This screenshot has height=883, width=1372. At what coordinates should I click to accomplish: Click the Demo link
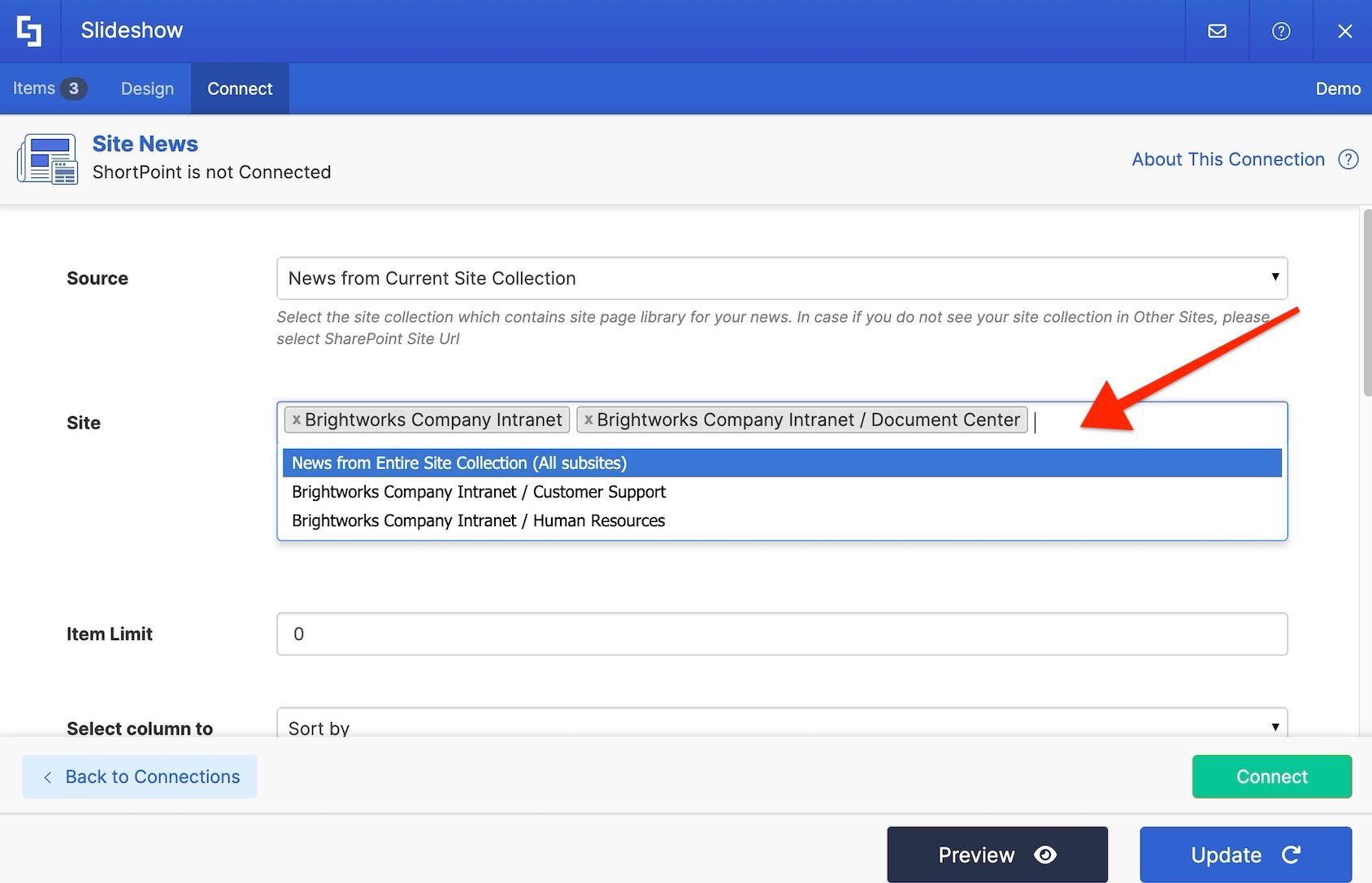click(1338, 89)
